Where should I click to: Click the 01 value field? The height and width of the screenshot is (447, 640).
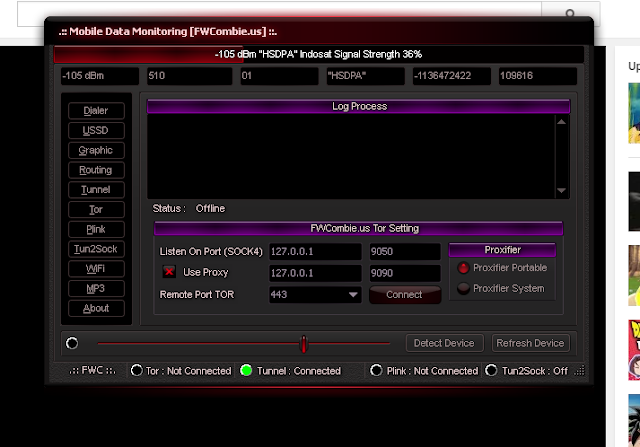coord(280,76)
